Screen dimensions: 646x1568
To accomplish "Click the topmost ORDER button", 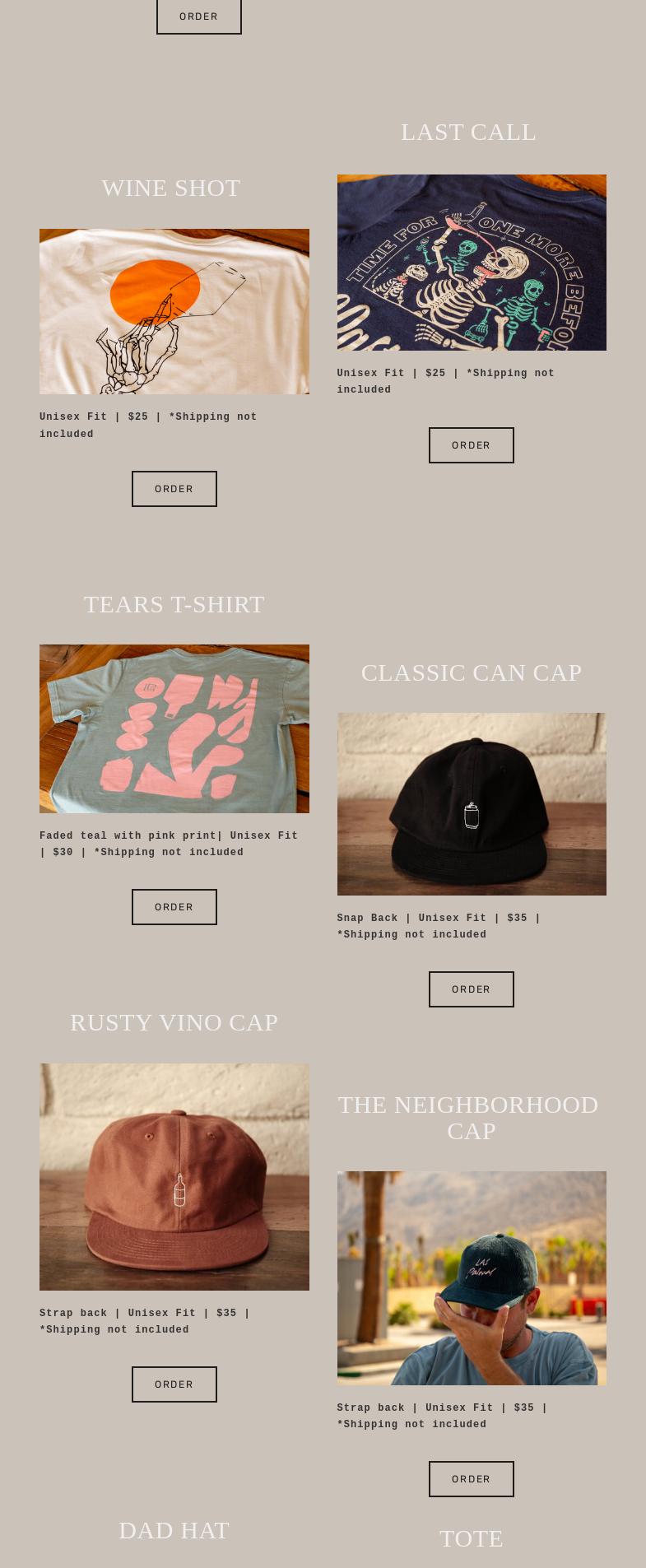I will click(x=199, y=16).
